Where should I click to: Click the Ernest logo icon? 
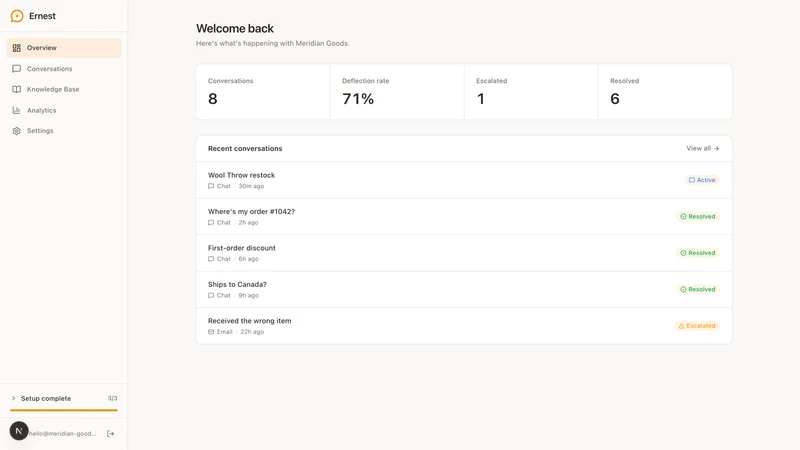click(17, 16)
